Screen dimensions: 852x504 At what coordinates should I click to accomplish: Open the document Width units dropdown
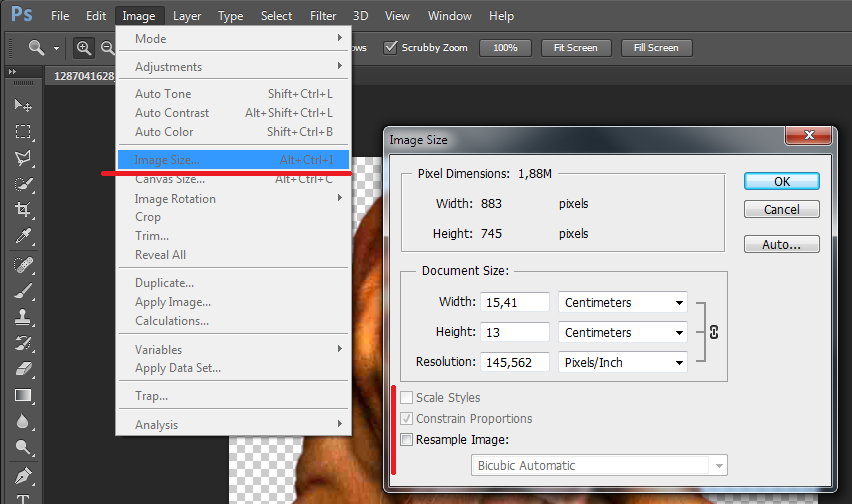point(624,302)
